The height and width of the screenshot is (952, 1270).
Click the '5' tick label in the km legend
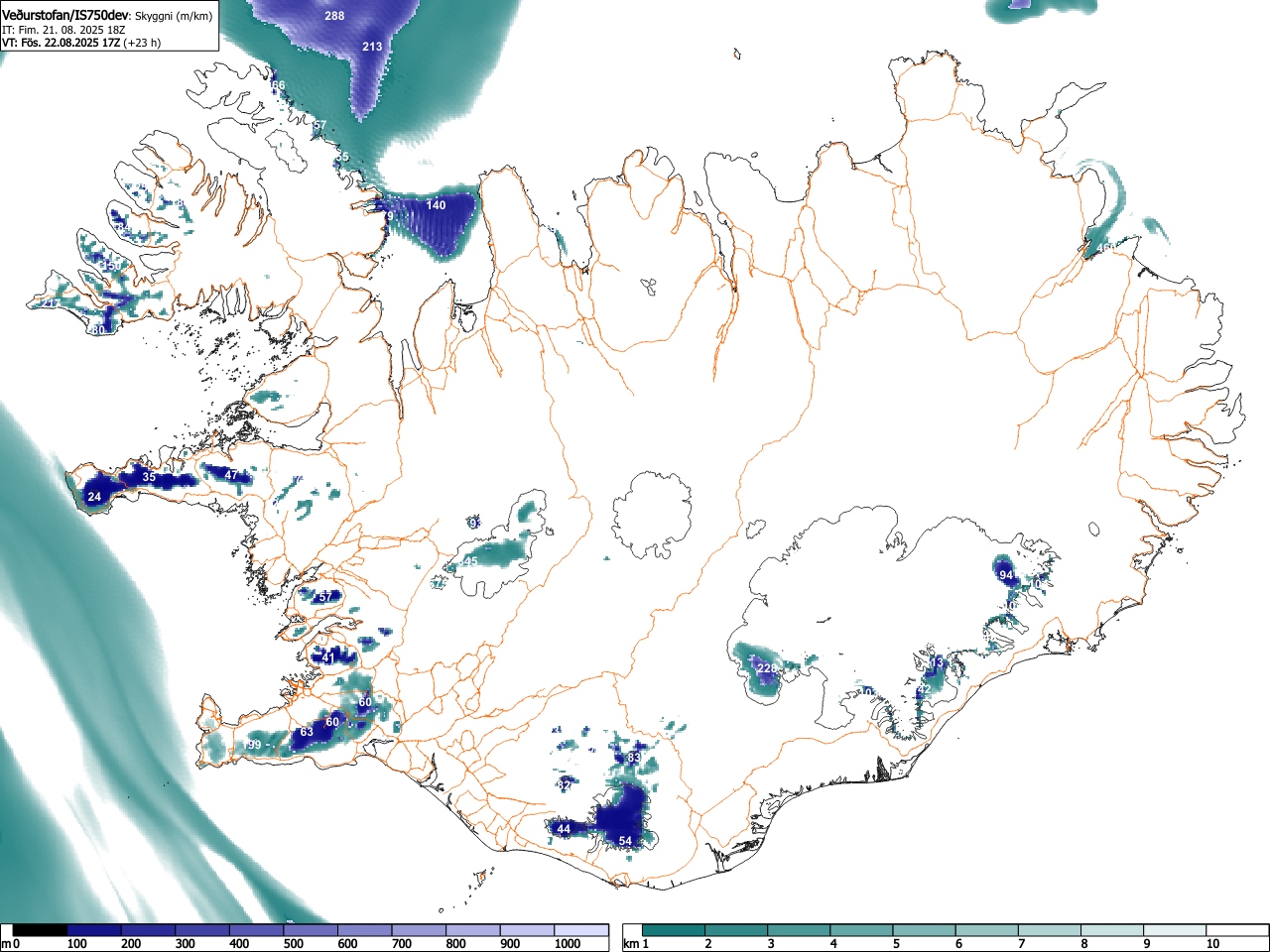(x=895, y=944)
